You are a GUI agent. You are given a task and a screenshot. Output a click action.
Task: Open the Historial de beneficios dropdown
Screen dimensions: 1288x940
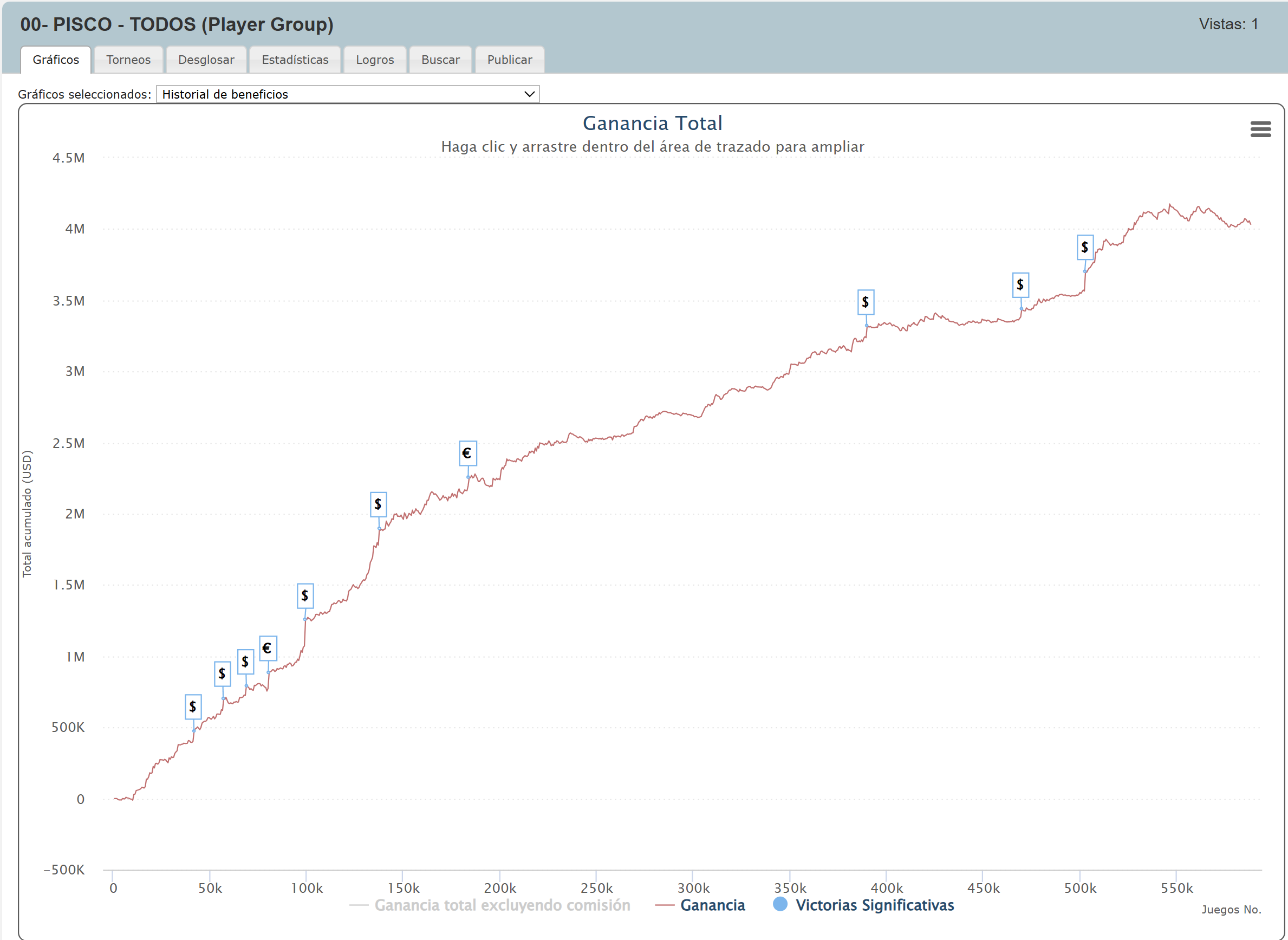tap(348, 94)
